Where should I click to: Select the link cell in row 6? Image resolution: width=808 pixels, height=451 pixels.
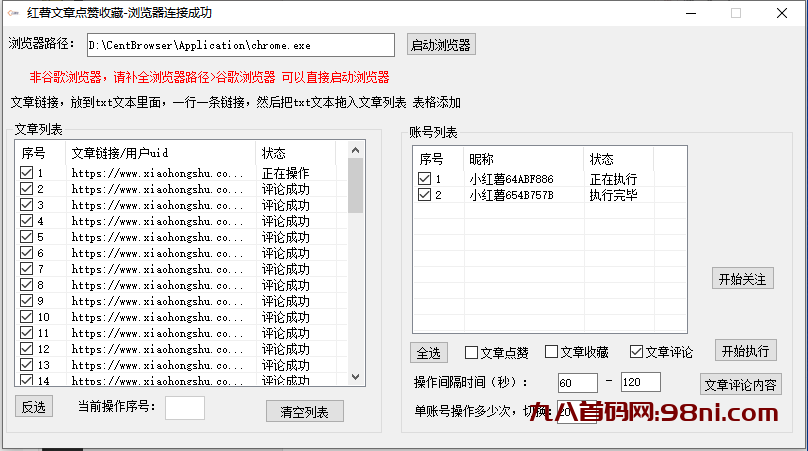pyautogui.click(x=157, y=253)
